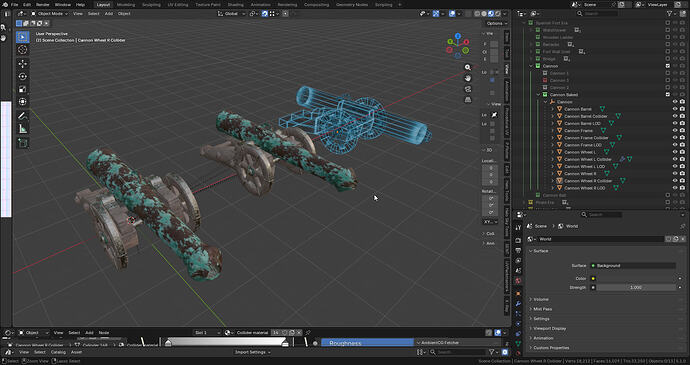The image size is (690, 365).
Task: Switch perspective/orthographic grid icon
Action: coord(468,100)
